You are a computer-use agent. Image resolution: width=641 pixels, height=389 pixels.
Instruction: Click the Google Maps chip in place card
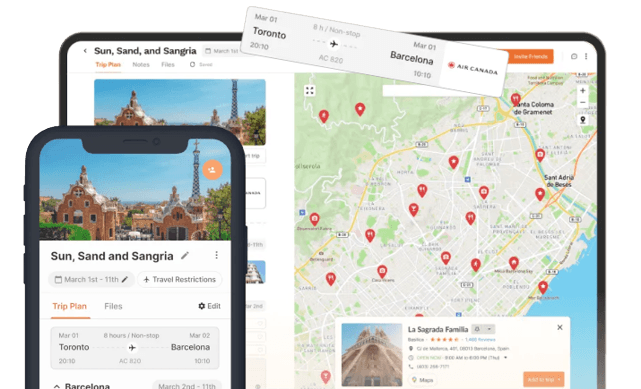click(423, 380)
